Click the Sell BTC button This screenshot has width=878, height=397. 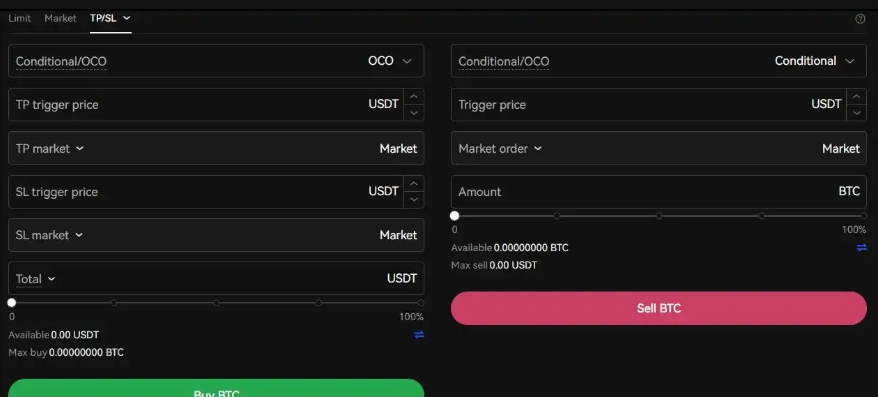pyautogui.click(x=658, y=308)
